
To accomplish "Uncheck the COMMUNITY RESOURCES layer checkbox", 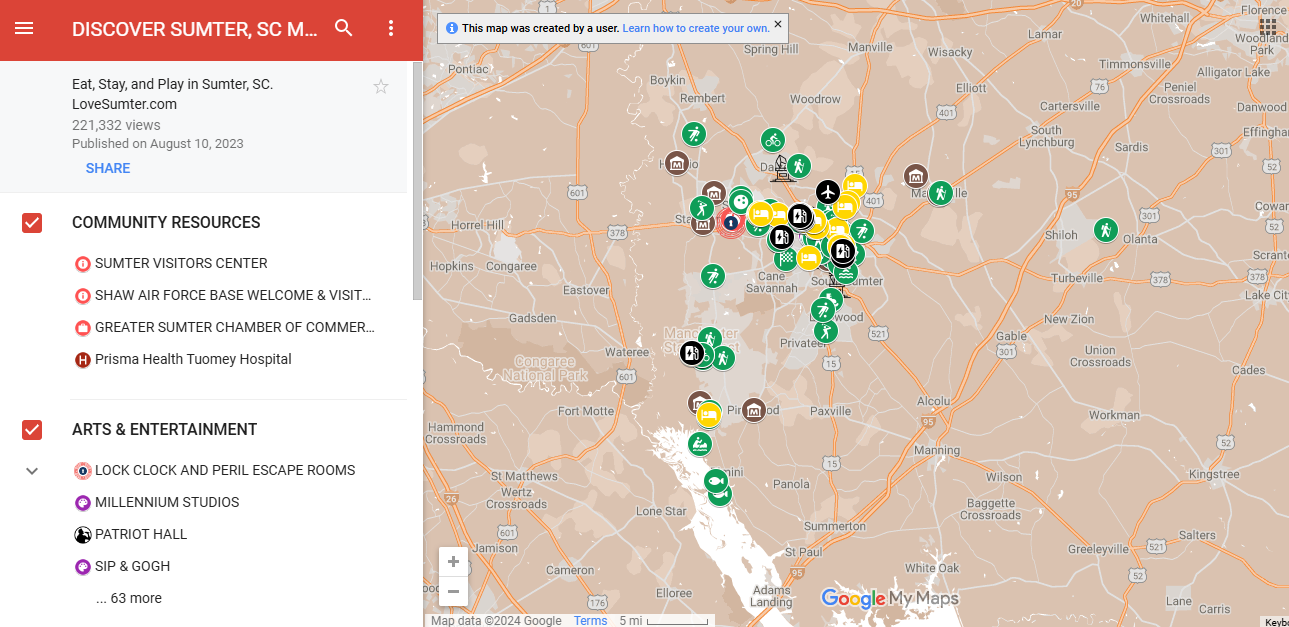I will point(32,223).
